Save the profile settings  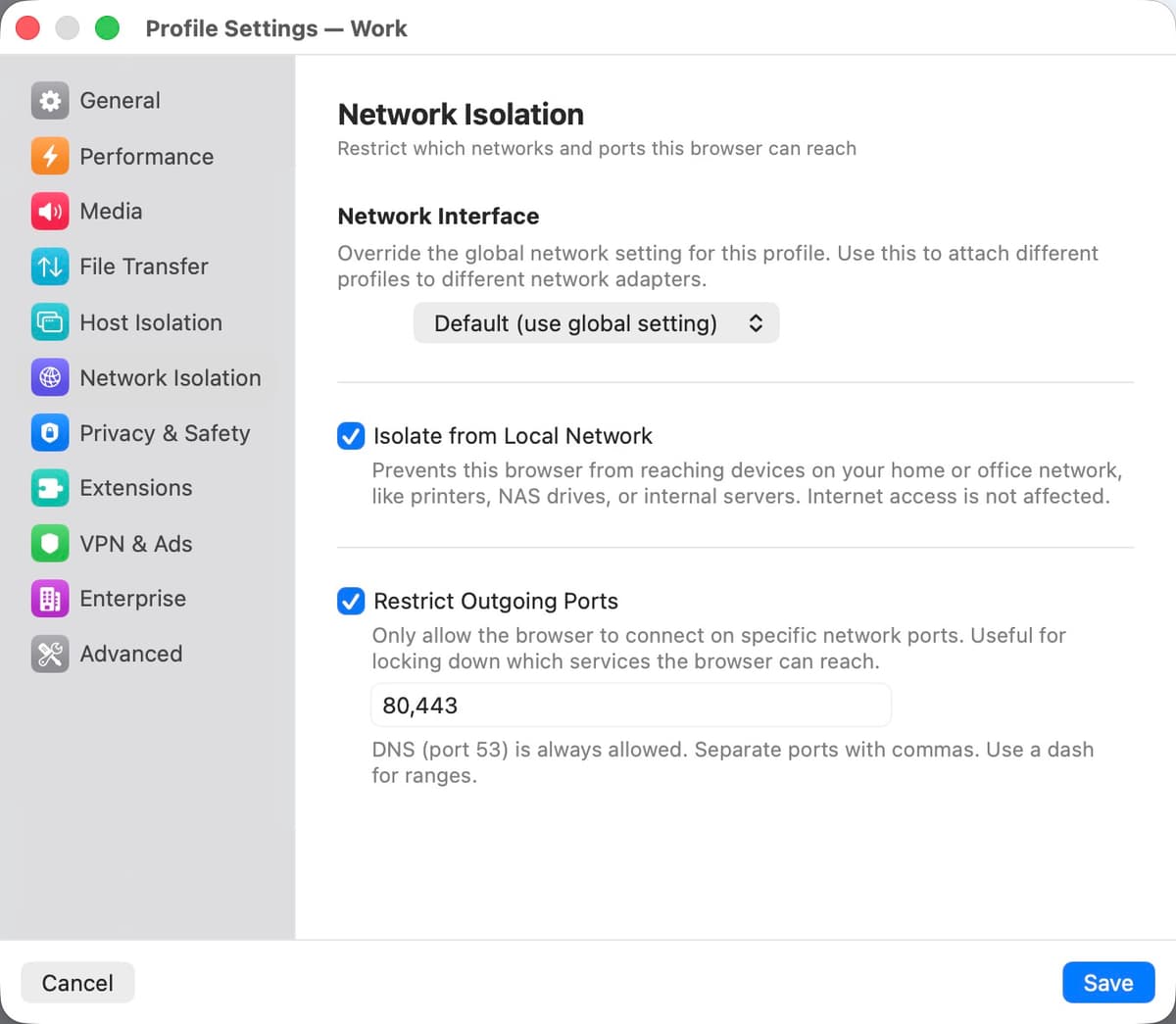(x=1108, y=983)
